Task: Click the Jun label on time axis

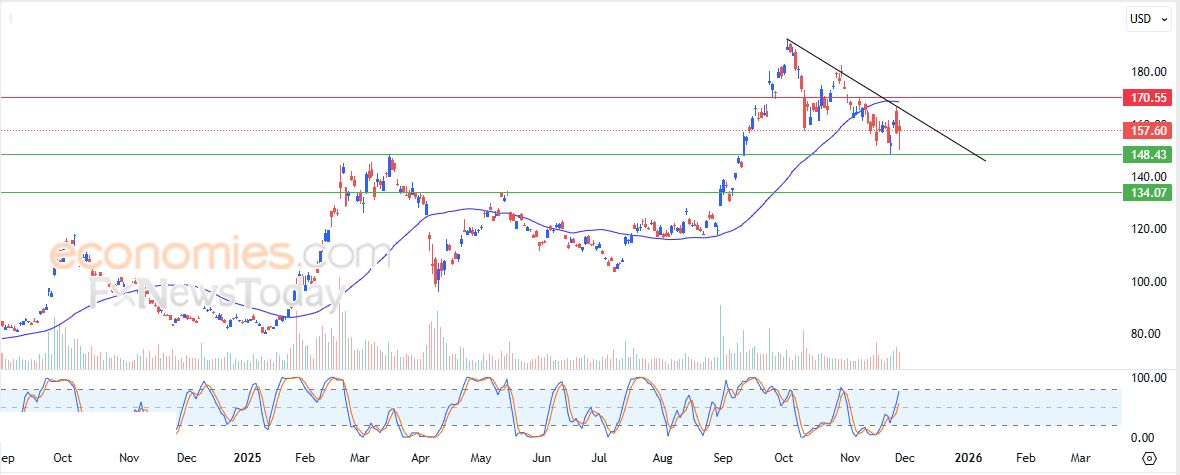Action: click(541, 458)
